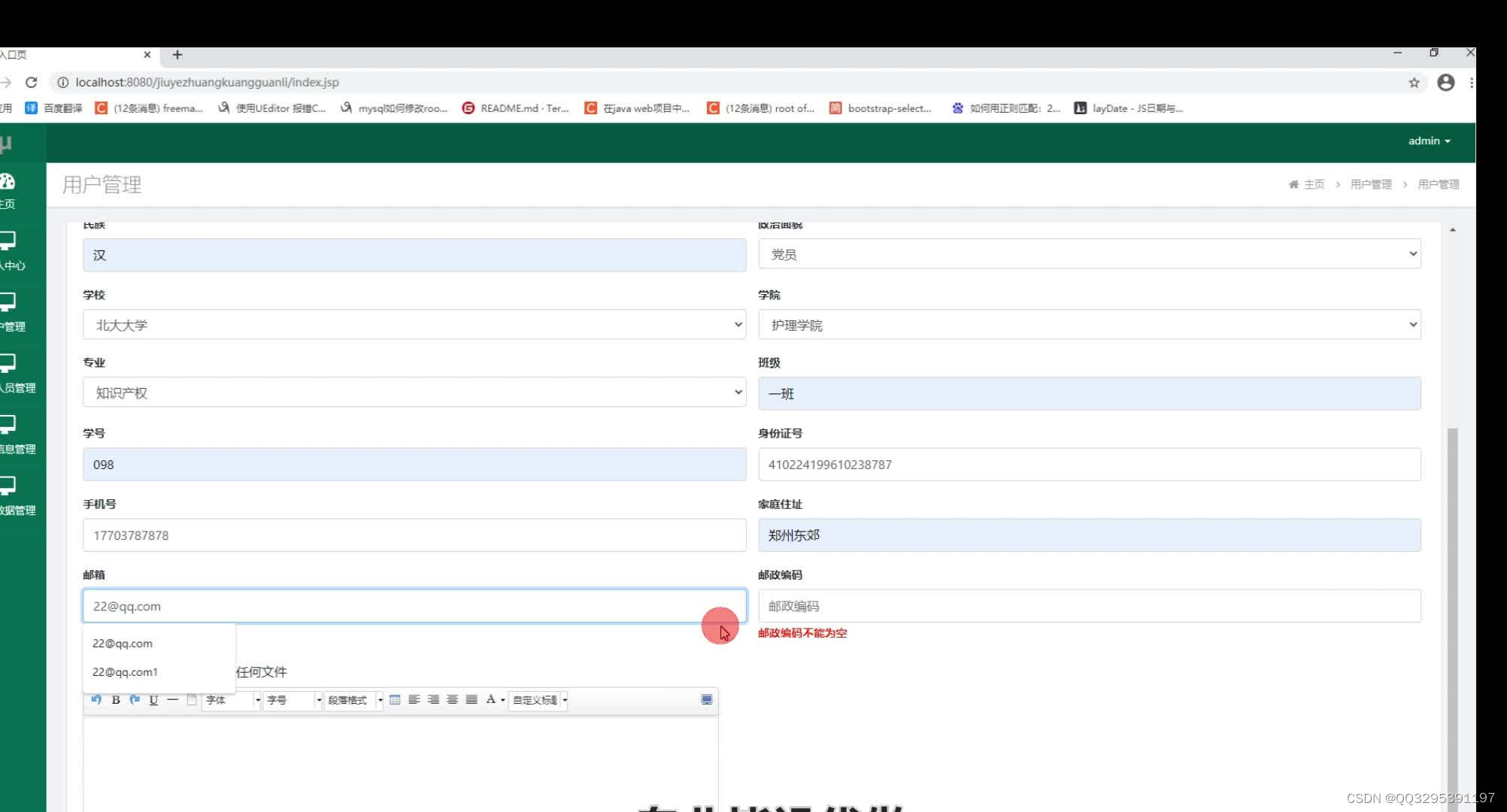Open the 段落格式 paragraph format dropdown
Image resolution: width=1507 pixels, height=812 pixels.
(354, 700)
